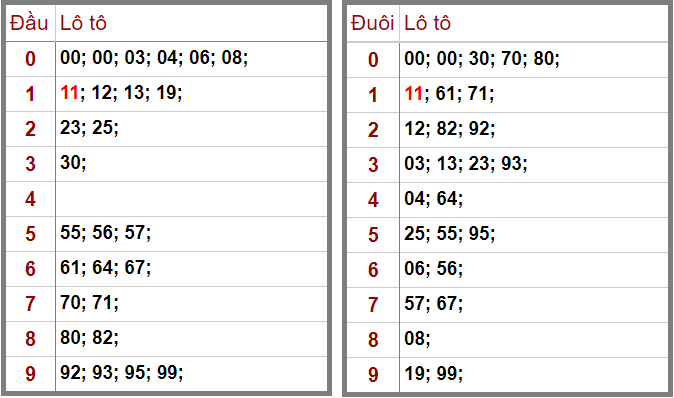The width and height of the screenshot is (674, 398).
Task: Click the Lô tô header of the left table
Action: pyautogui.click(x=83, y=23)
